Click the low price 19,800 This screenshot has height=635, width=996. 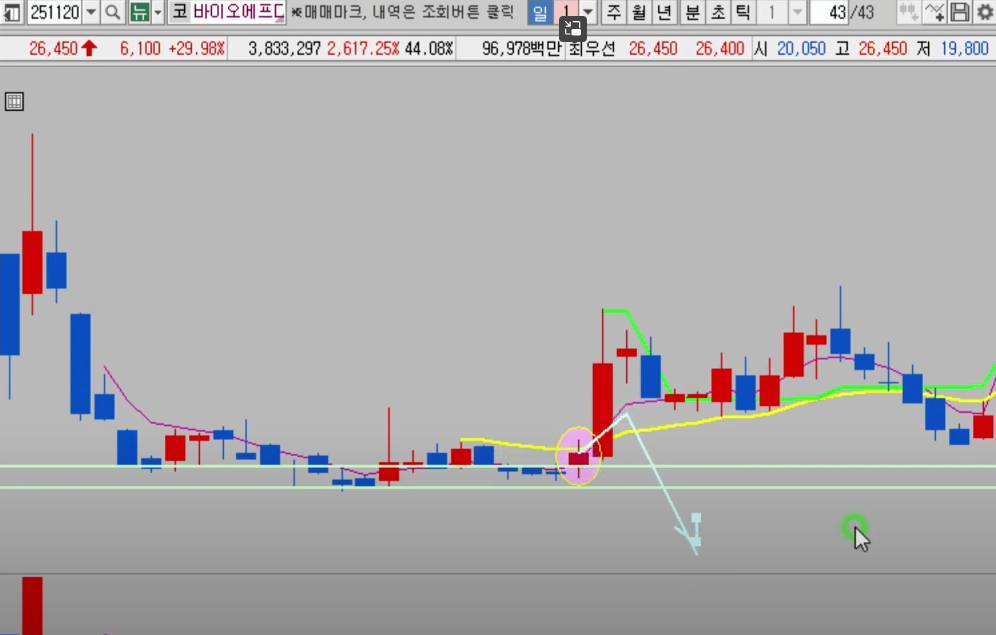tap(964, 49)
